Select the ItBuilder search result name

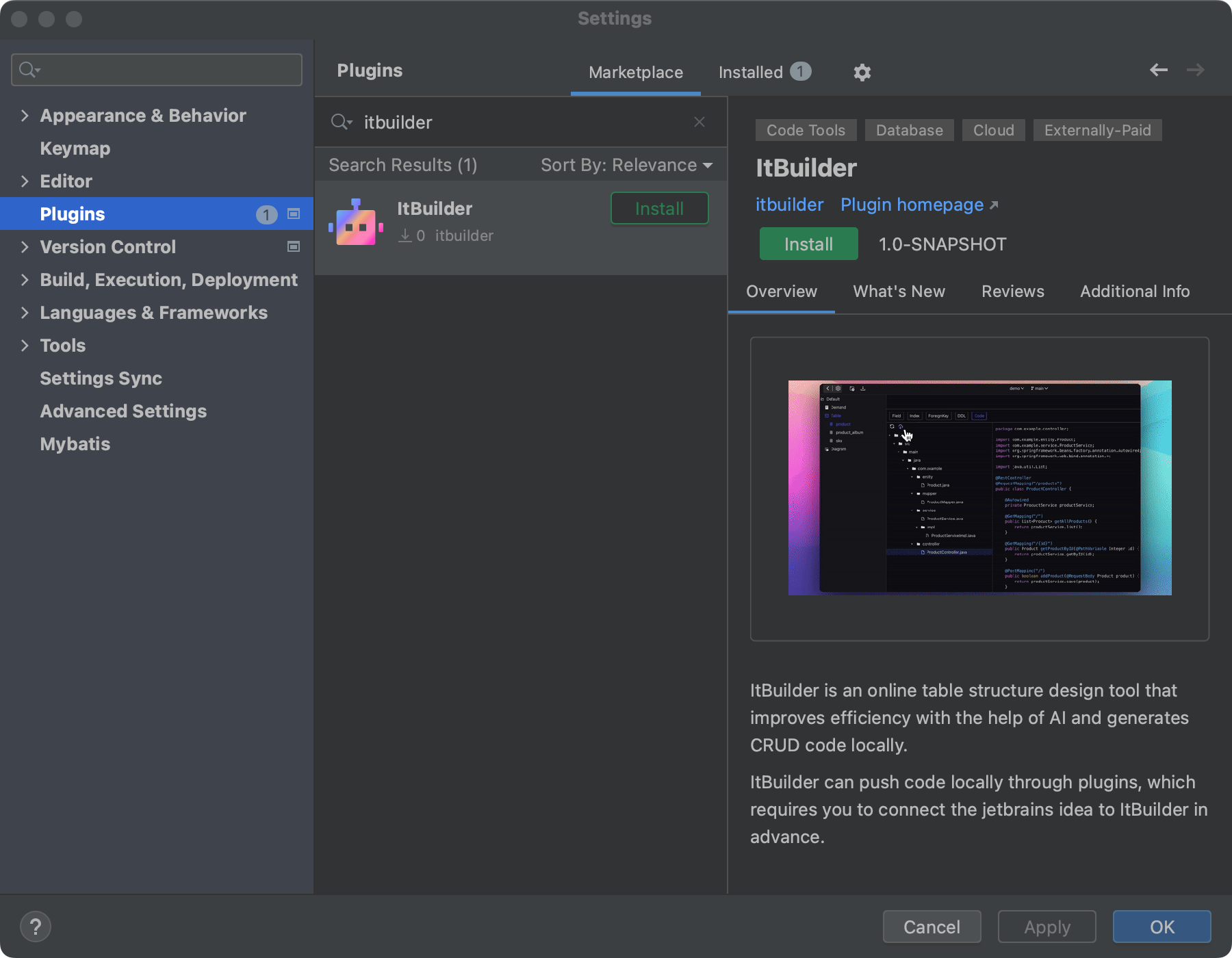(435, 209)
